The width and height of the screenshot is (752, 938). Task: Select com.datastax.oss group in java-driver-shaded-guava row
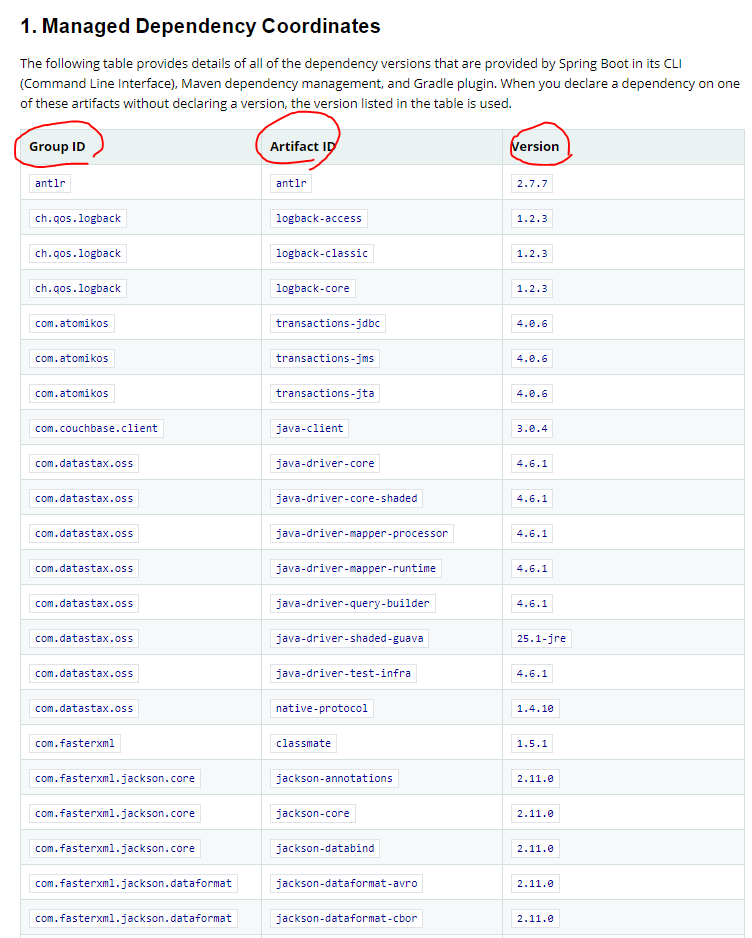84,638
